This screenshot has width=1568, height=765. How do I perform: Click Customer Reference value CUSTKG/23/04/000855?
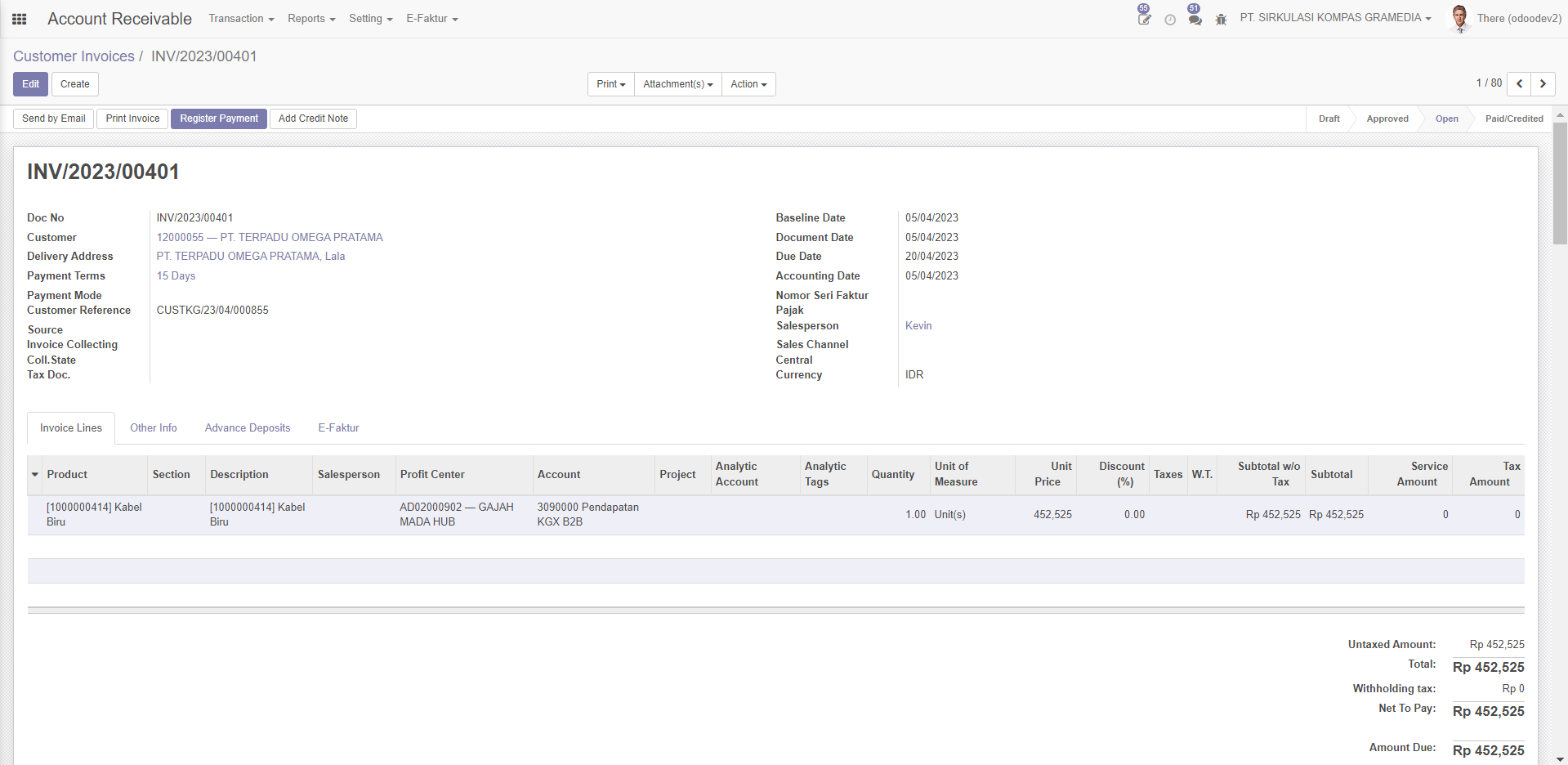(212, 310)
